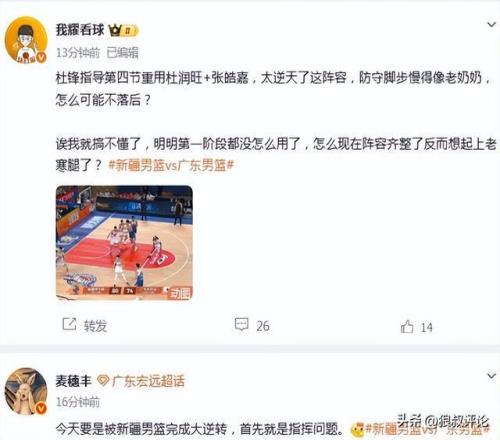Open the basketball game GIF thumbnail

124,243
